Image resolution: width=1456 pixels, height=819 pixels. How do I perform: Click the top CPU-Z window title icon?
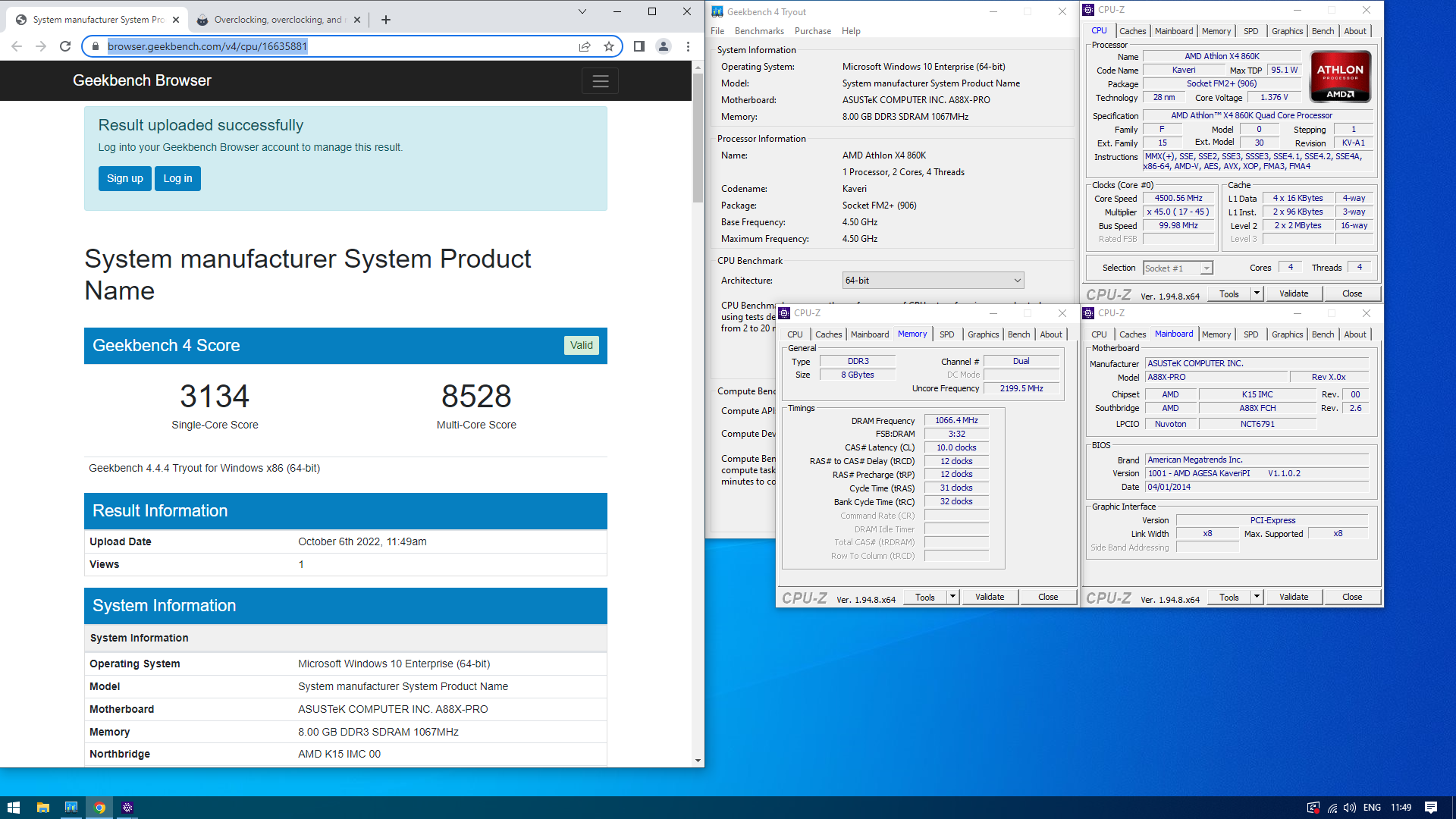click(x=1088, y=10)
